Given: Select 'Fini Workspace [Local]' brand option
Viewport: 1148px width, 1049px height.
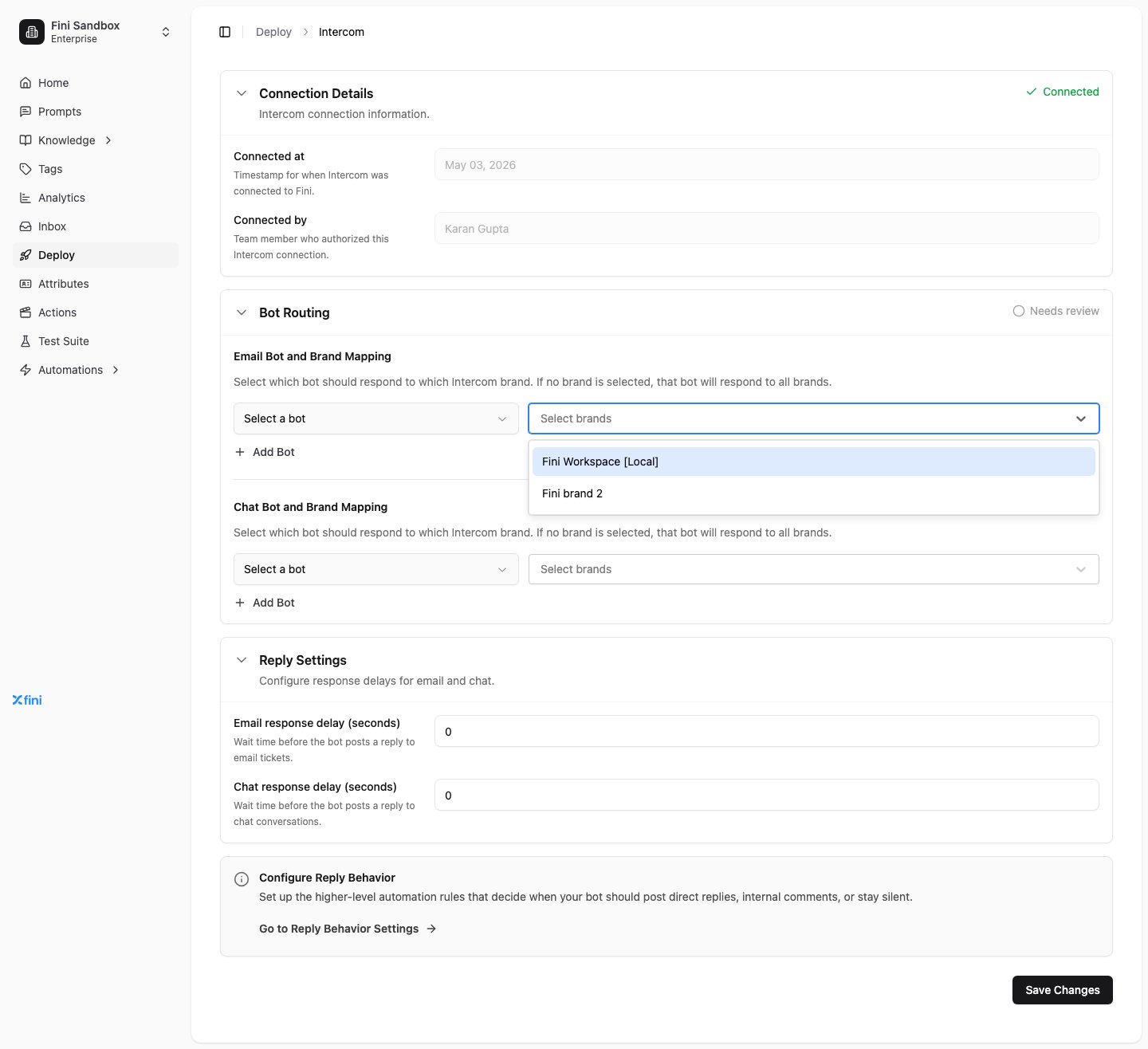Looking at the screenshot, I should 814,462.
